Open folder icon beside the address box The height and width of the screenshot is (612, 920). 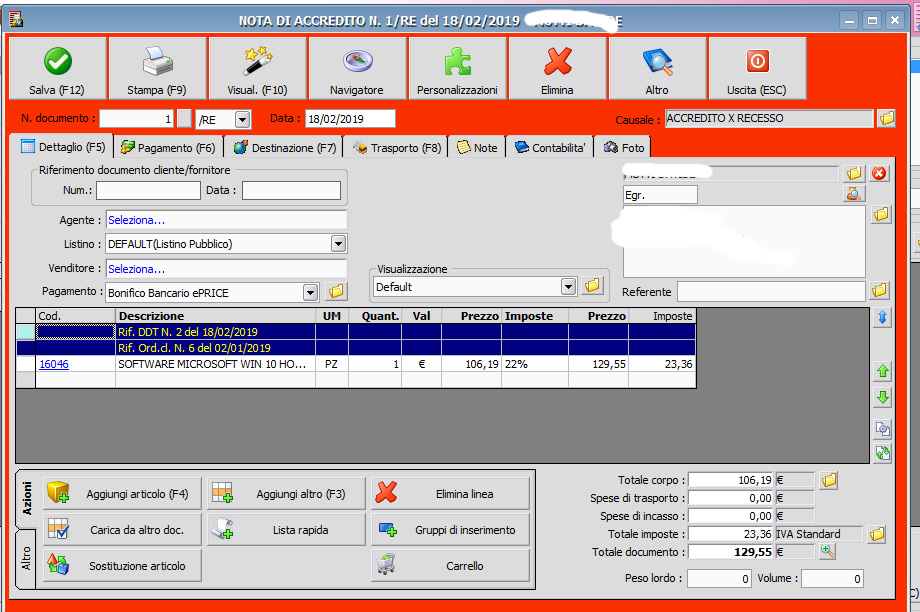881,214
